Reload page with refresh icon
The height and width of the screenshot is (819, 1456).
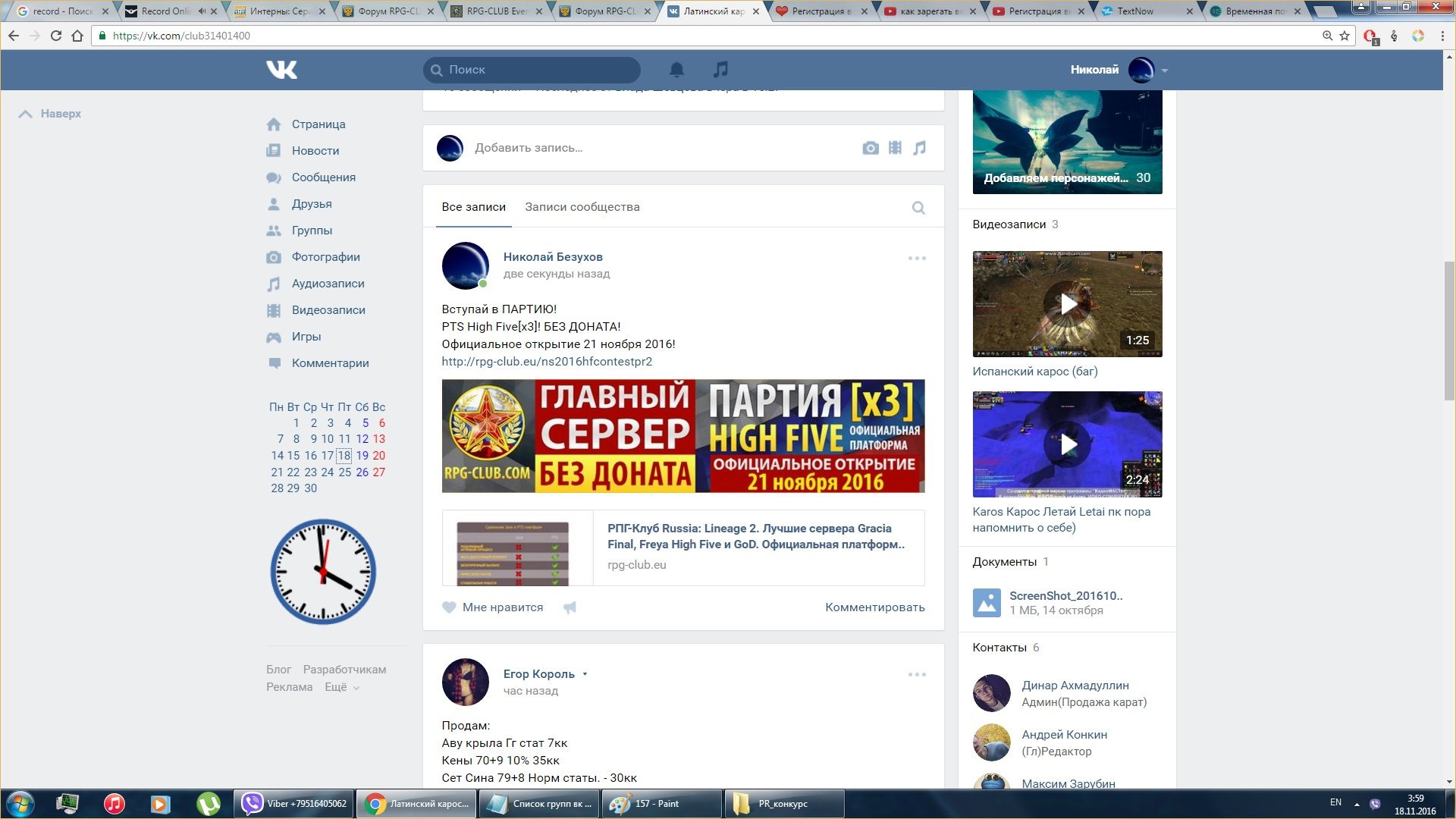coord(55,36)
